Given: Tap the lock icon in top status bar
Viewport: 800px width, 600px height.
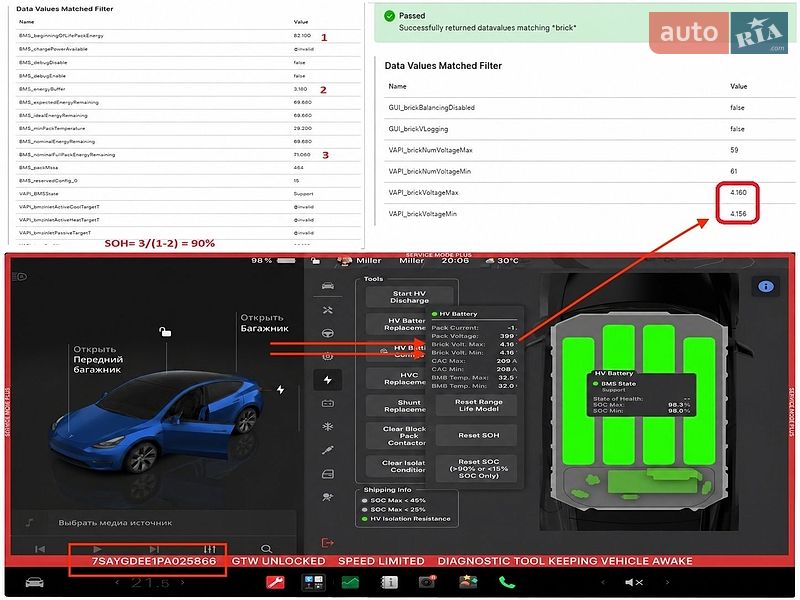Looking at the screenshot, I should point(315,261).
